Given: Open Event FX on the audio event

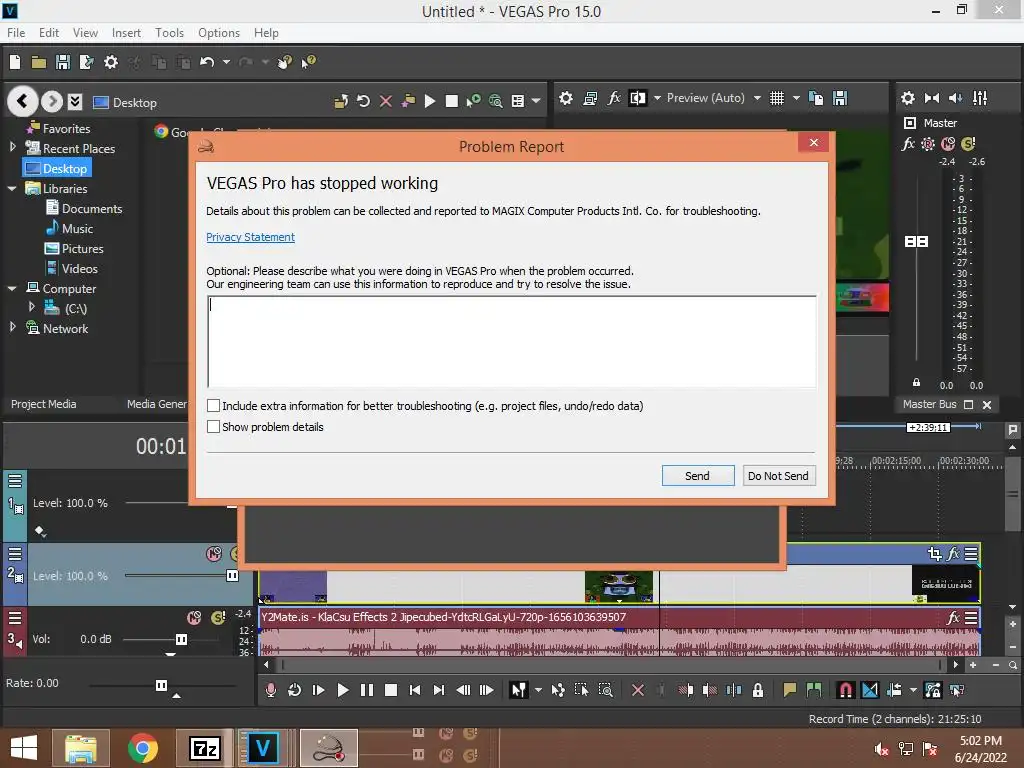Looking at the screenshot, I should click(x=953, y=617).
